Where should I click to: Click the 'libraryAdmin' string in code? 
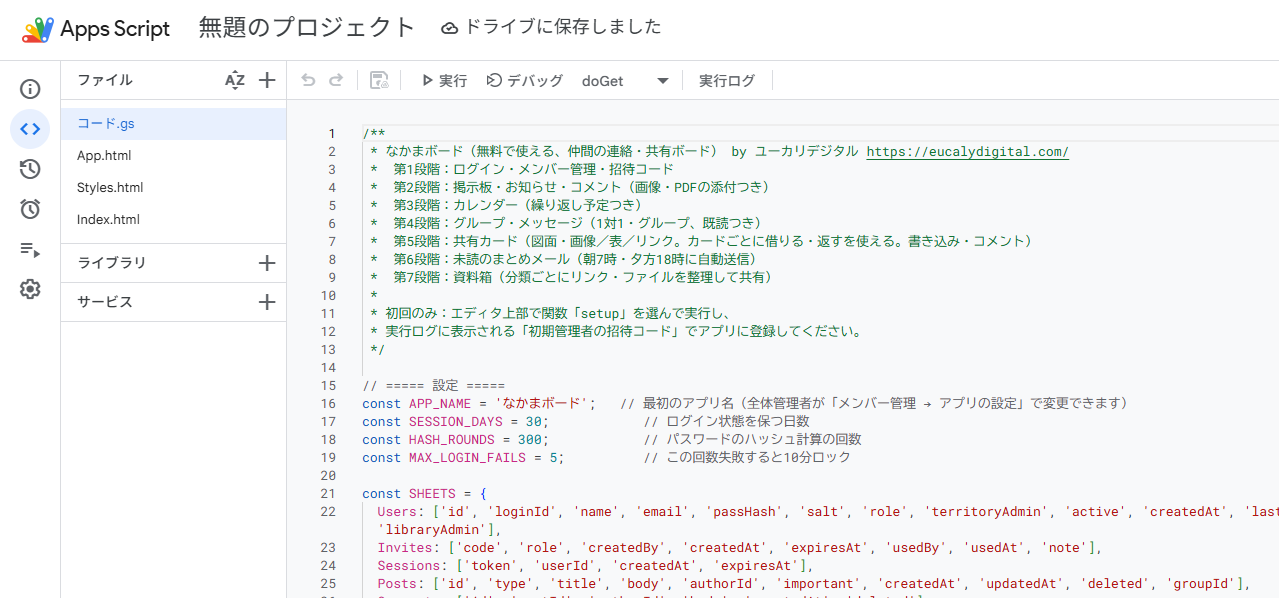click(432, 530)
